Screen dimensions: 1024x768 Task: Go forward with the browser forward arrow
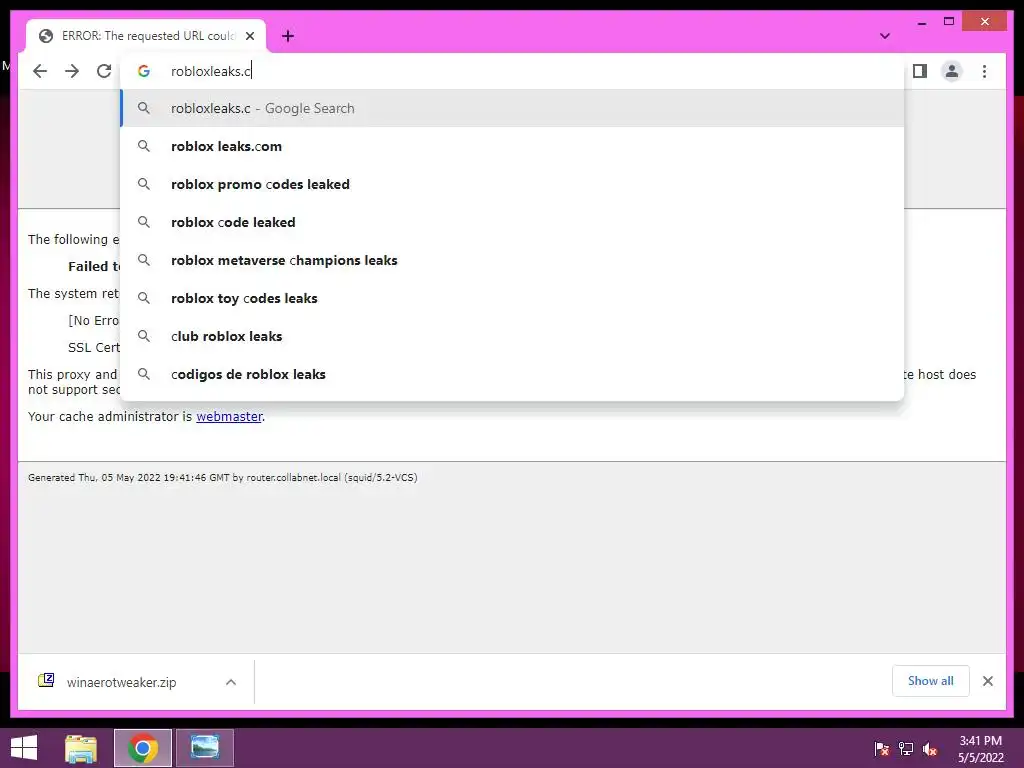click(x=72, y=71)
